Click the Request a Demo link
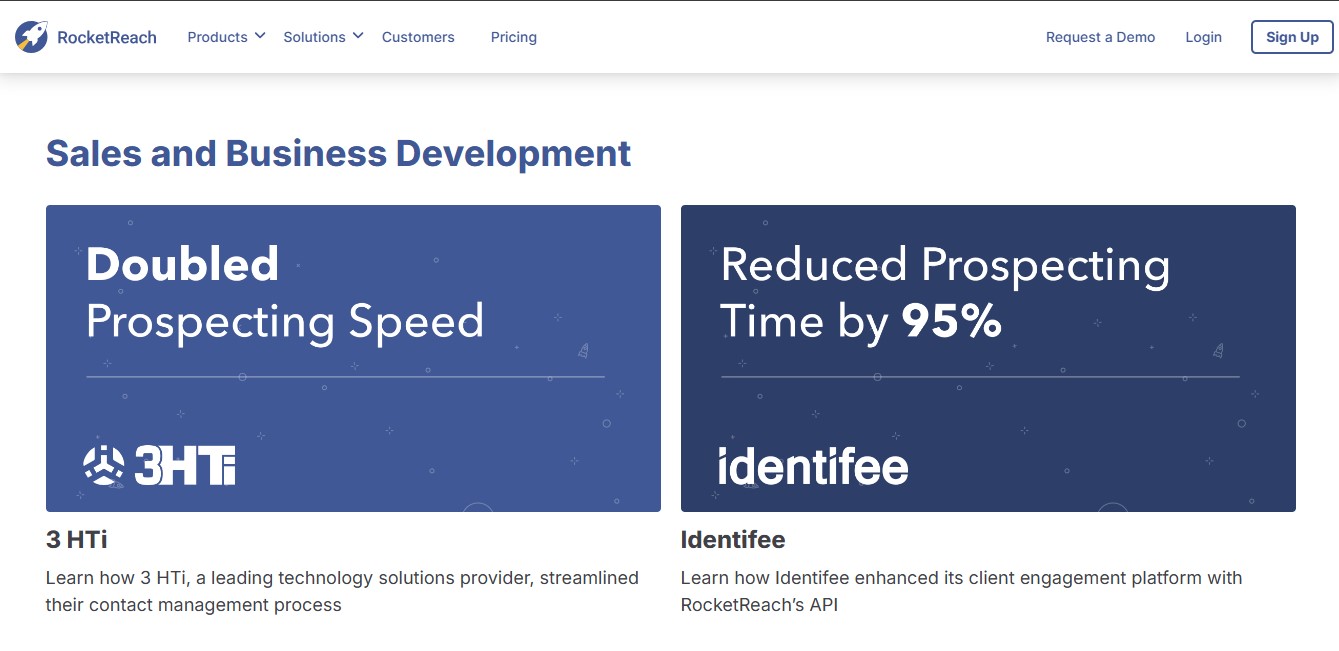The width and height of the screenshot is (1339, 651). (x=1100, y=37)
